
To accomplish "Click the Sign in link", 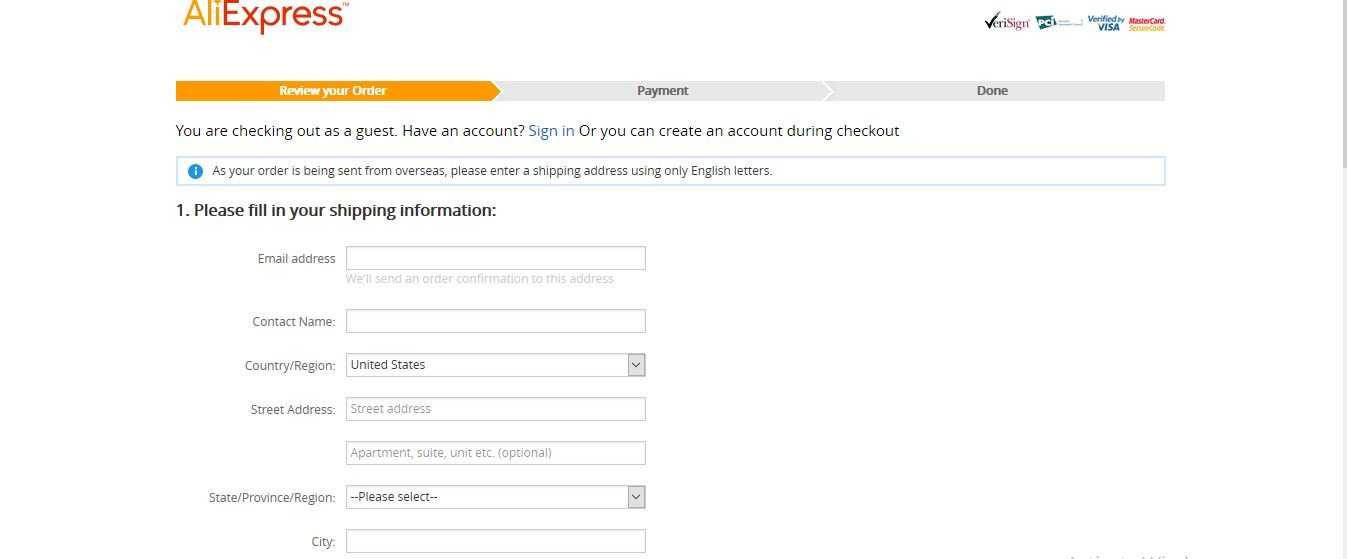I will click(551, 131).
